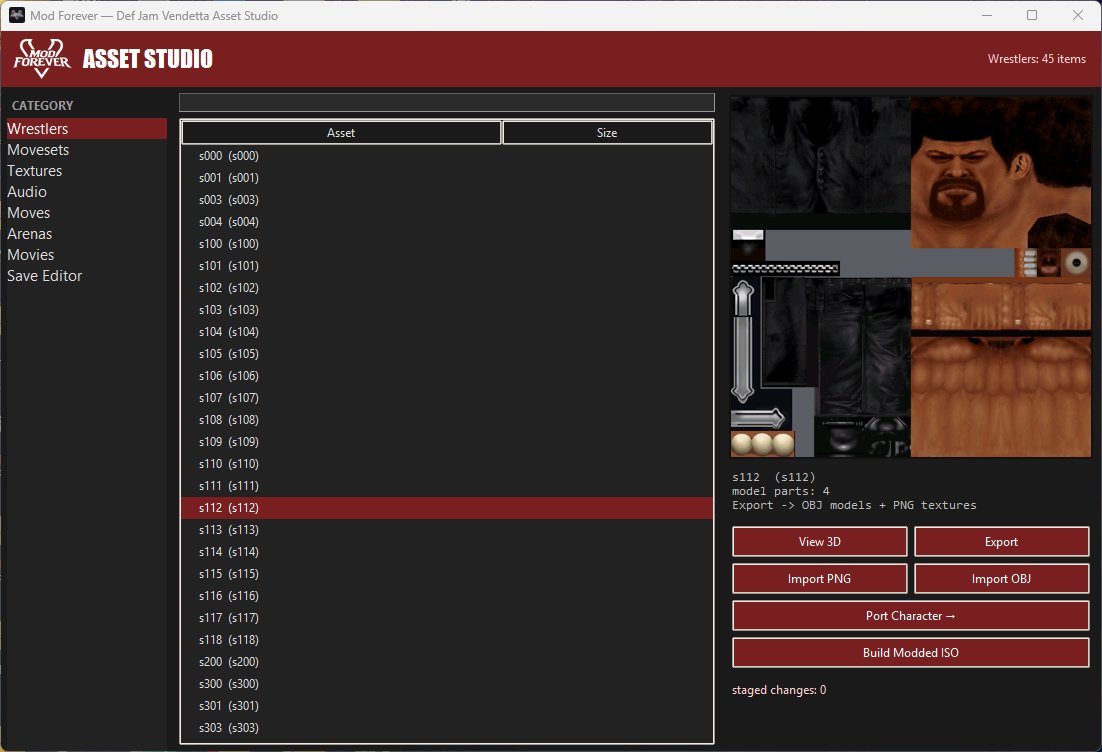
Task: Select asset row s004 (s004)
Action: [x=447, y=222]
